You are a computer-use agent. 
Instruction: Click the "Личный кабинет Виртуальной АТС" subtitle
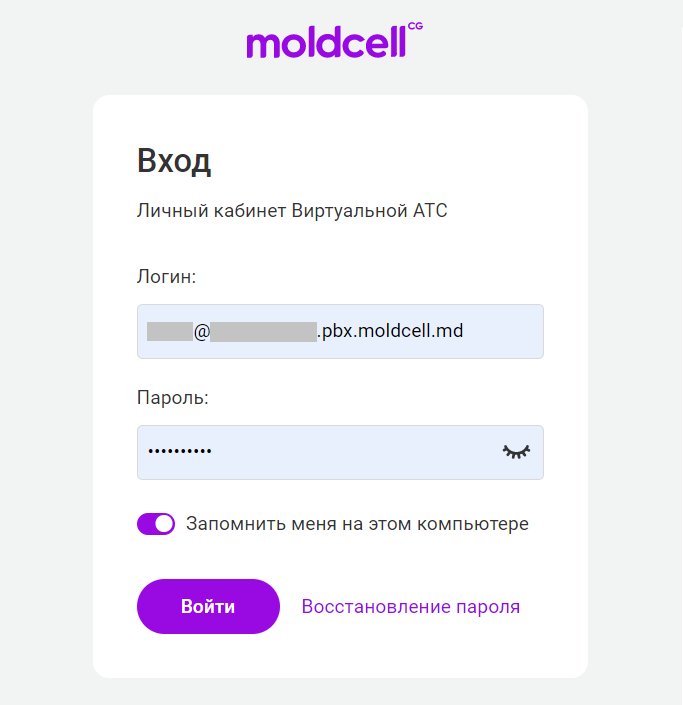point(292,211)
